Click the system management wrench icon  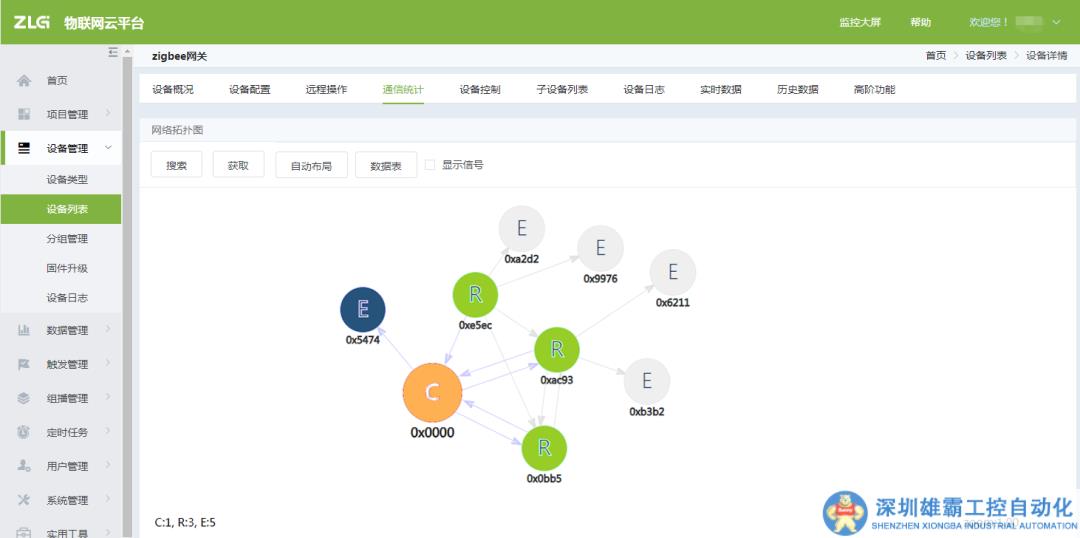[24, 501]
